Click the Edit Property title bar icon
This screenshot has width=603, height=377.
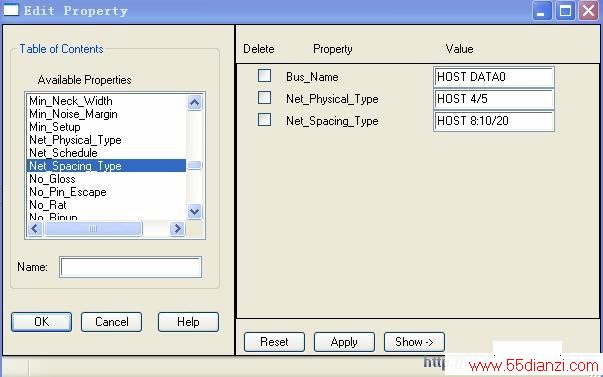(10, 10)
